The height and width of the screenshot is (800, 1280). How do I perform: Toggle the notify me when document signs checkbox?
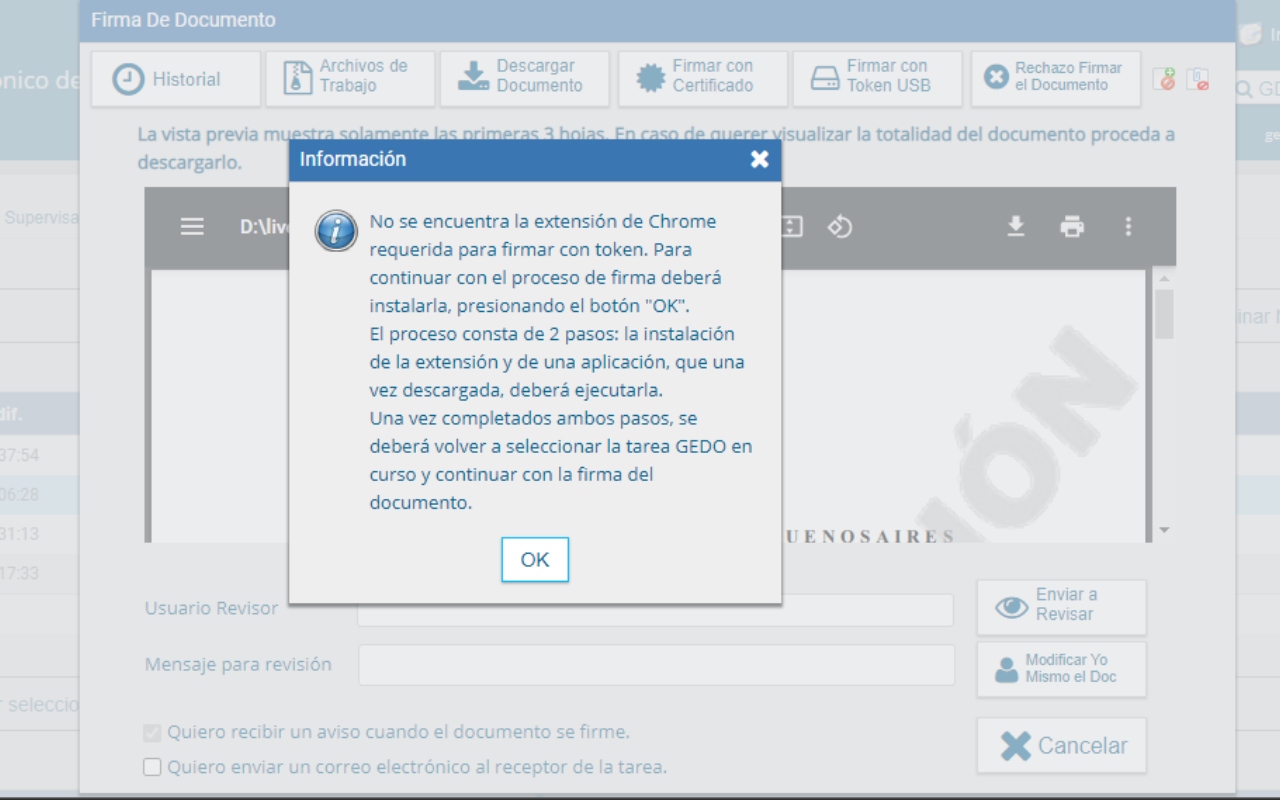[151, 731]
